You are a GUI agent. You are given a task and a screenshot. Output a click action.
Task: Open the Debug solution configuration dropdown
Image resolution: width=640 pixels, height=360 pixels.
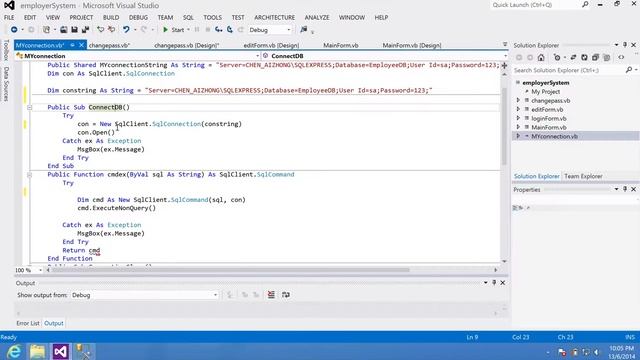point(270,30)
